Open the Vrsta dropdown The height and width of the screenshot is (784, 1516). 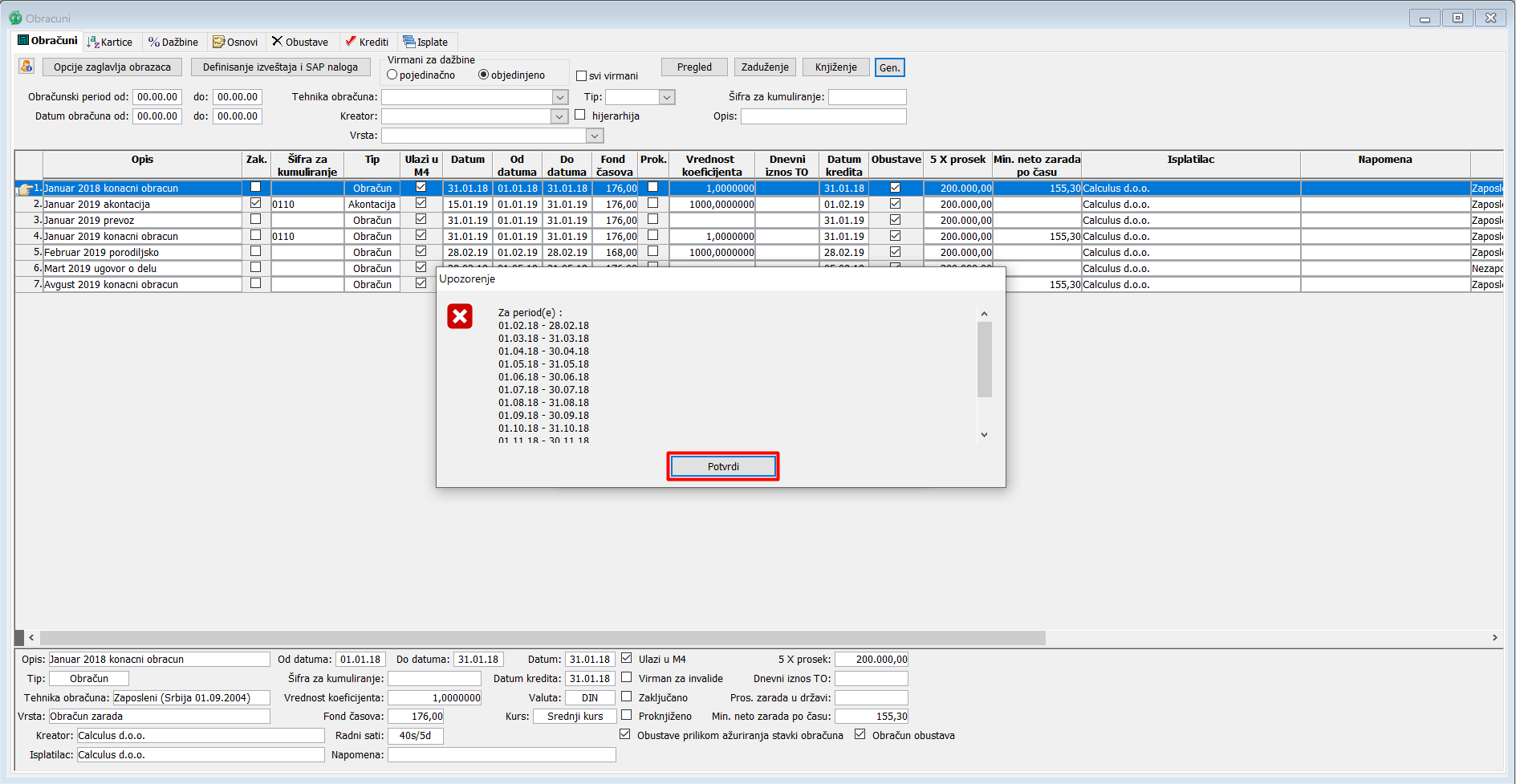[595, 136]
